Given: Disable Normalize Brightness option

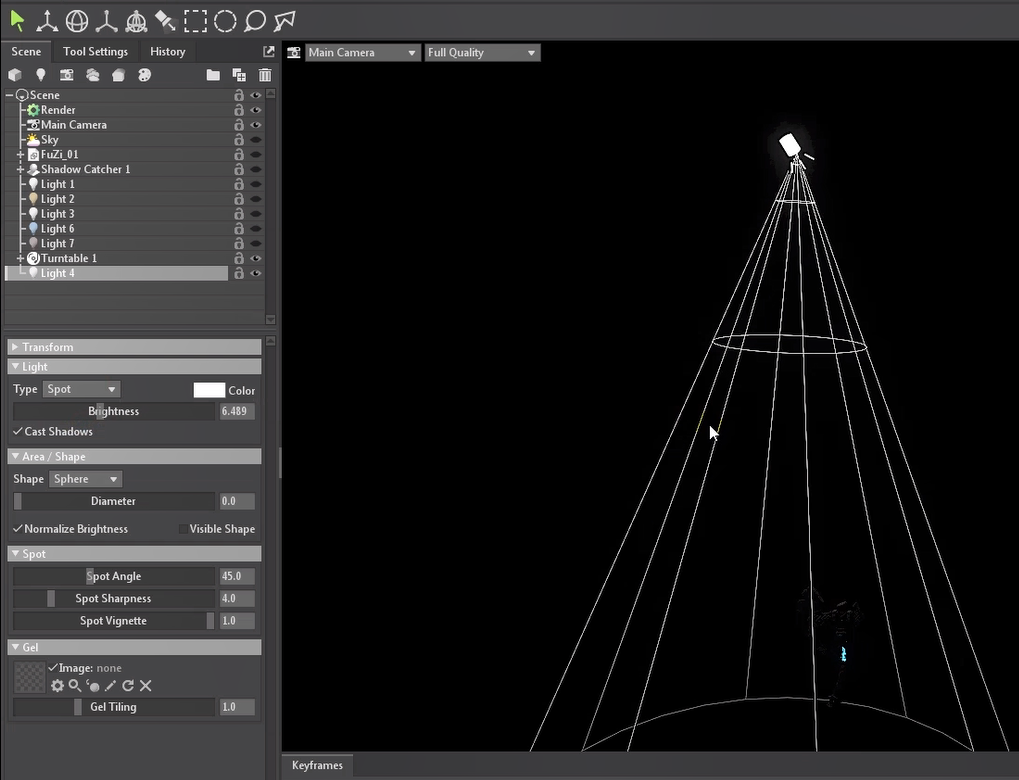Looking at the screenshot, I should pos(18,529).
